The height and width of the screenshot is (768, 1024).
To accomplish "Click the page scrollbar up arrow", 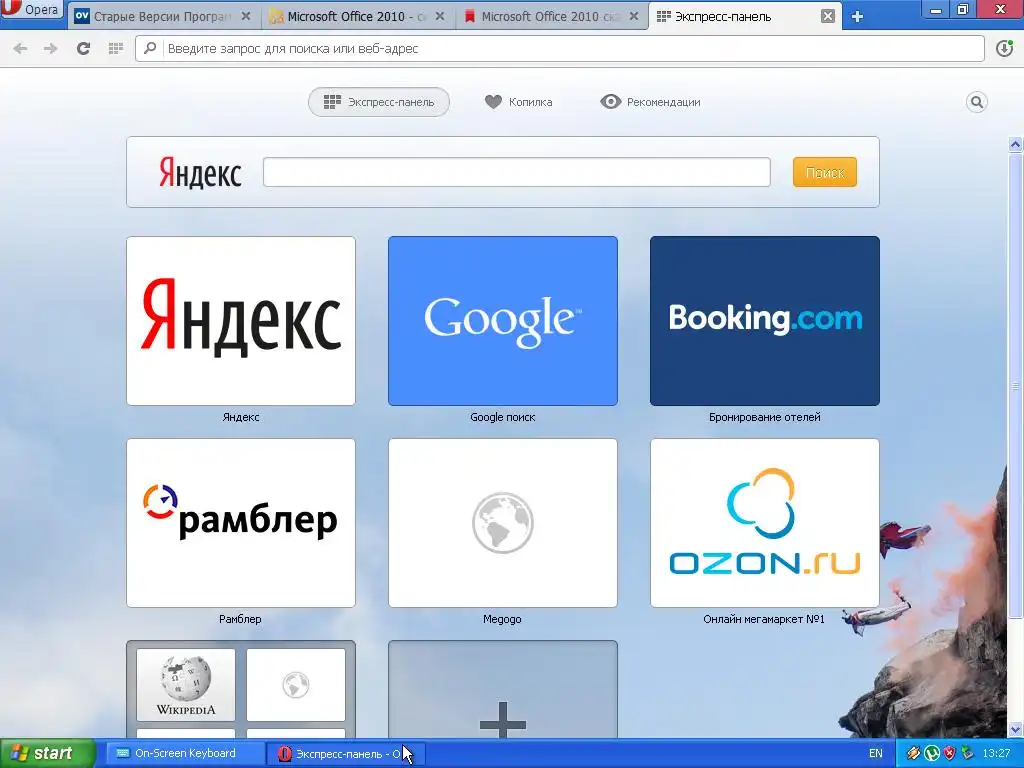I will (x=1016, y=144).
